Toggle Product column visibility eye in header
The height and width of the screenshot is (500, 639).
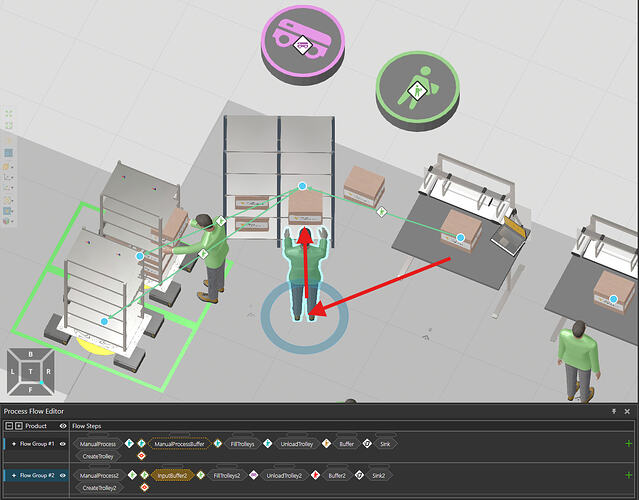tap(63, 426)
